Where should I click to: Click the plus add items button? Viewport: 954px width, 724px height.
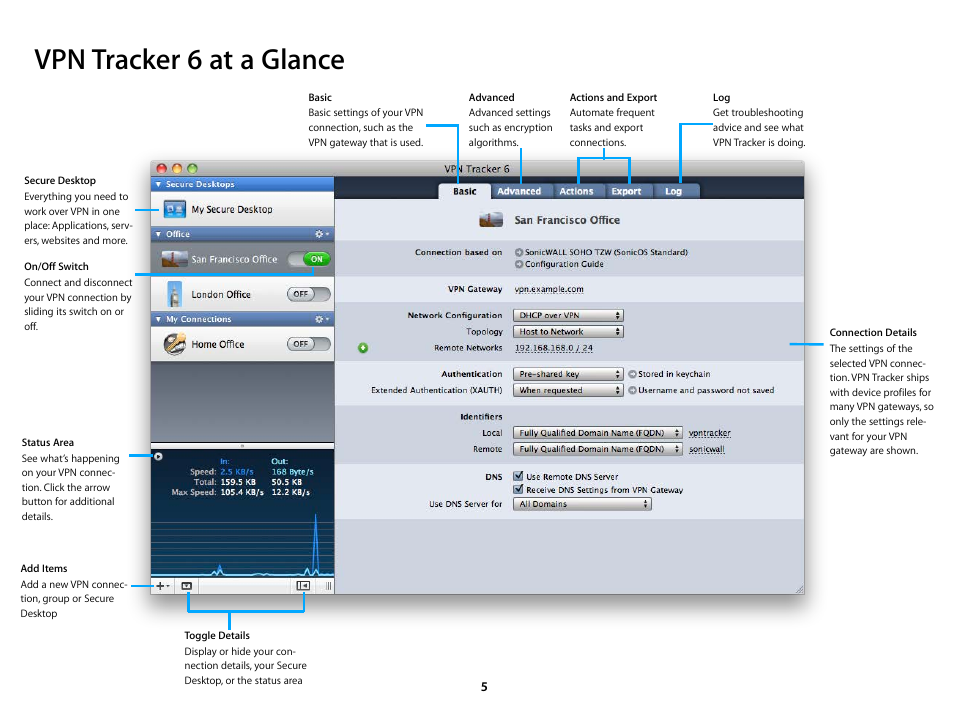(x=162, y=586)
